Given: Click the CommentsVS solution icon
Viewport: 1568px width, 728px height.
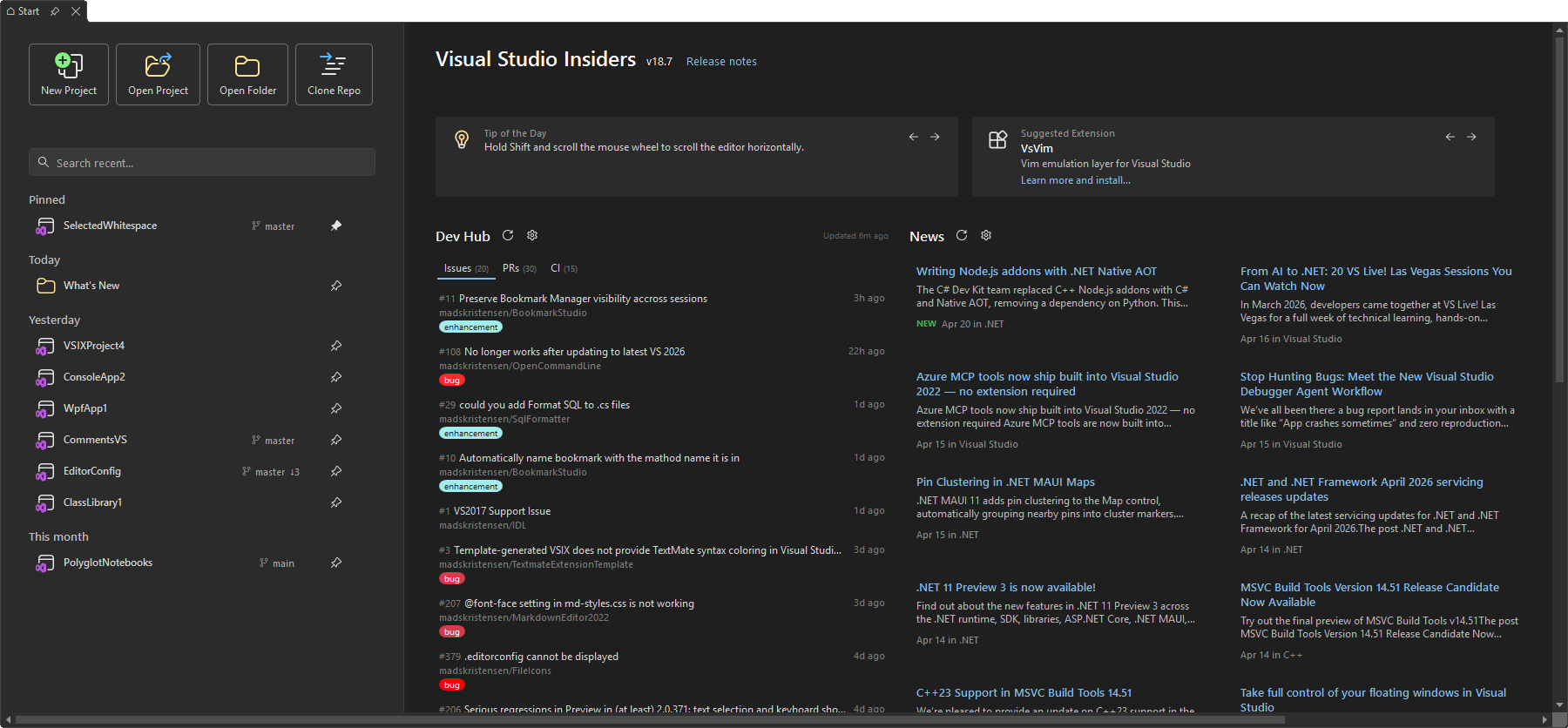Looking at the screenshot, I should click(45, 441).
